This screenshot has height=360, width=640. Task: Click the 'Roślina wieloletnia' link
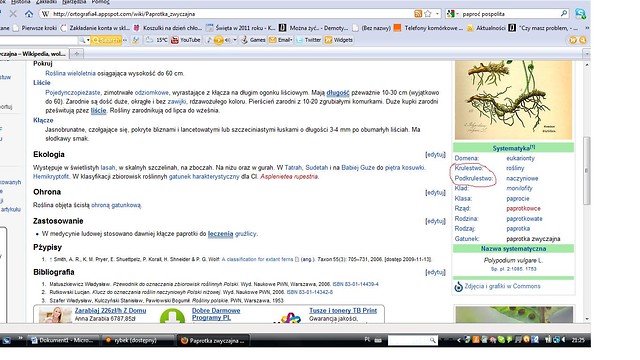point(70,73)
